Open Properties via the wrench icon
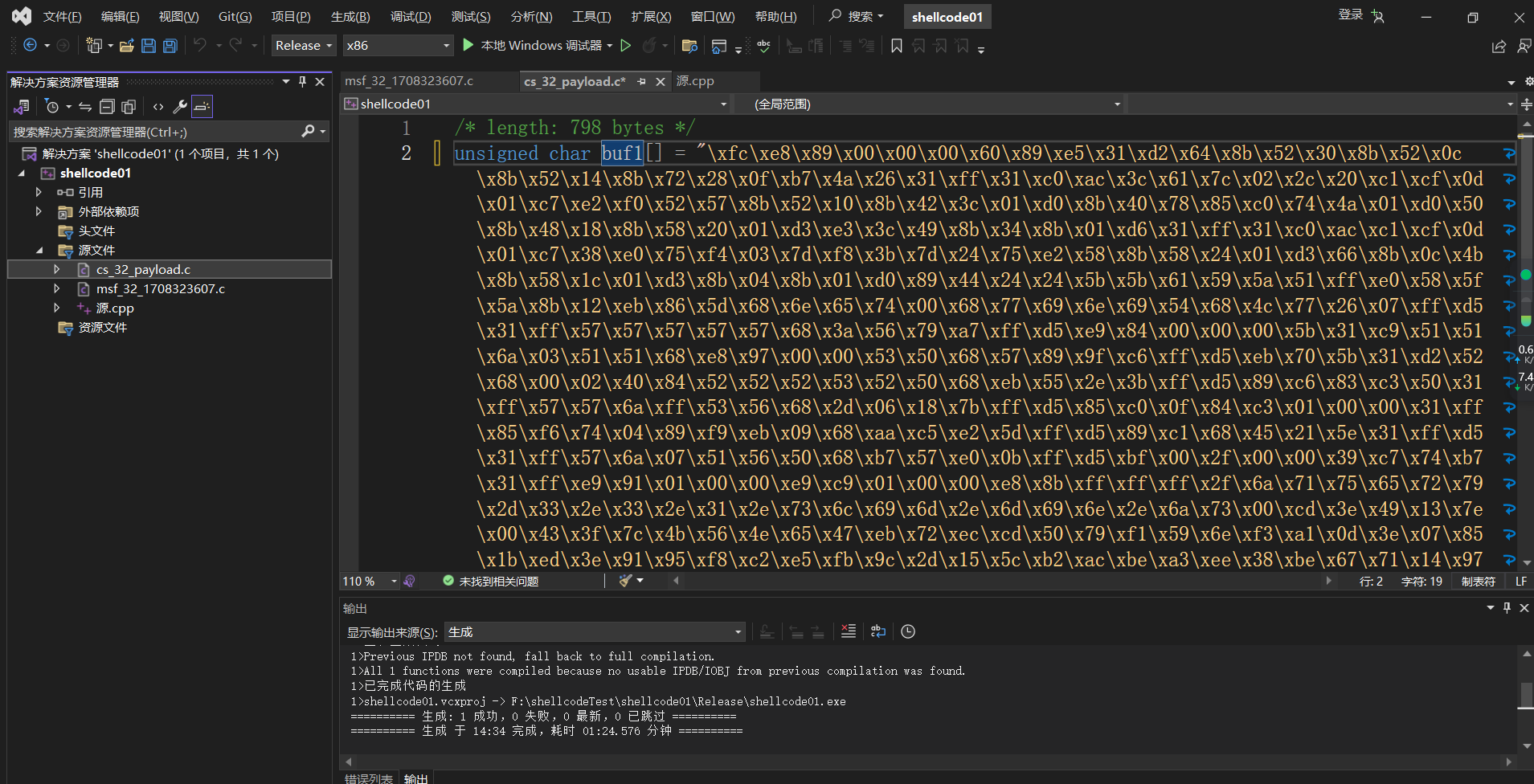Image resolution: width=1534 pixels, height=784 pixels. click(x=179, y=106)
